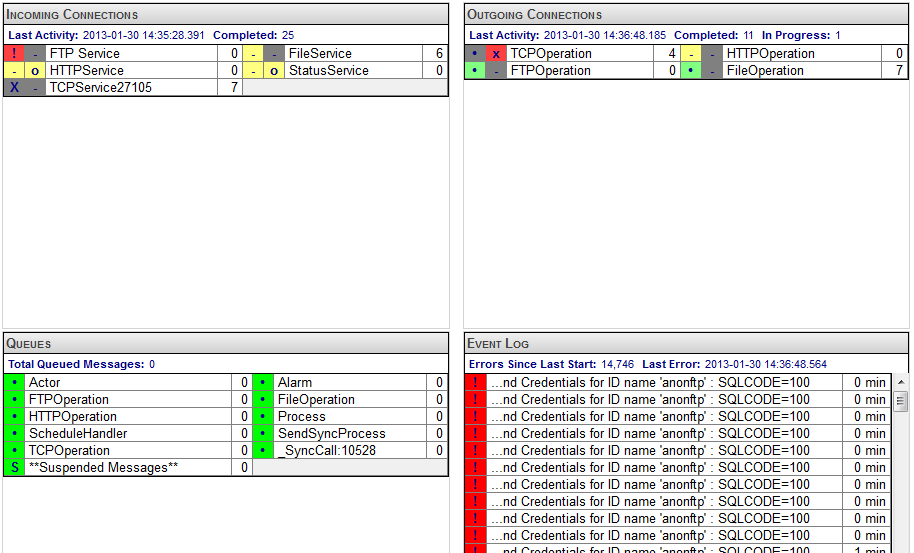Open the SendSyncProcess queue

pyautogui.click(x=331, y=434)
